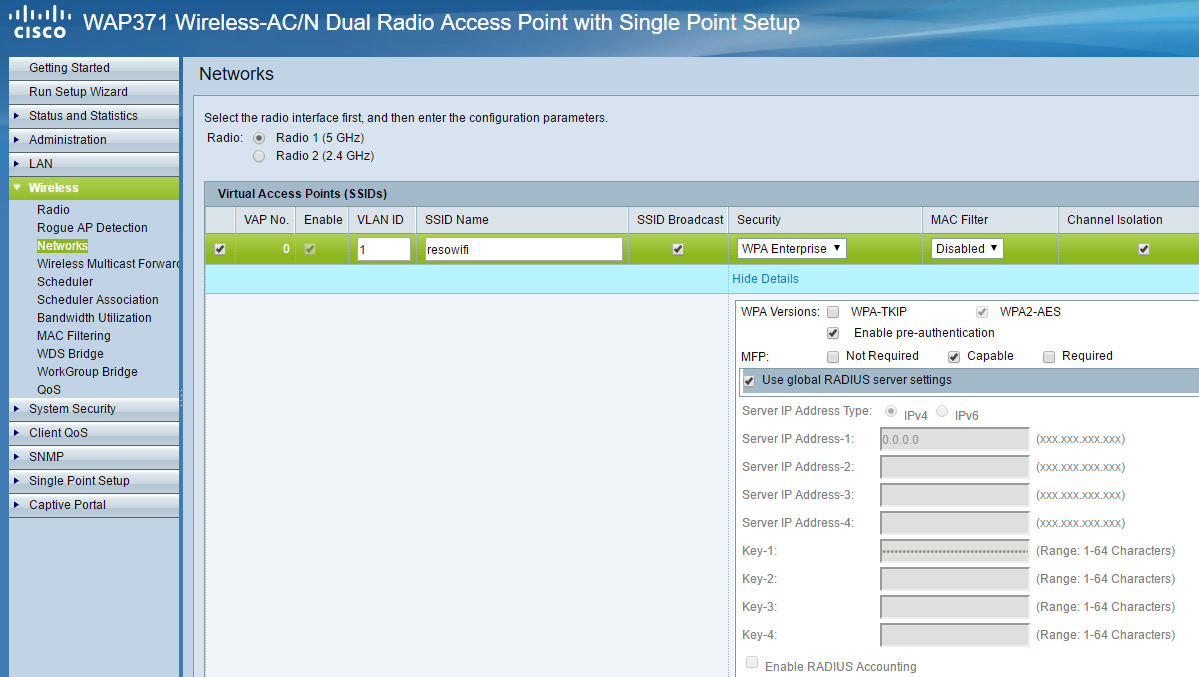Click the VLAN ID field
The image size is (1199, 677).
click(384, 249)
